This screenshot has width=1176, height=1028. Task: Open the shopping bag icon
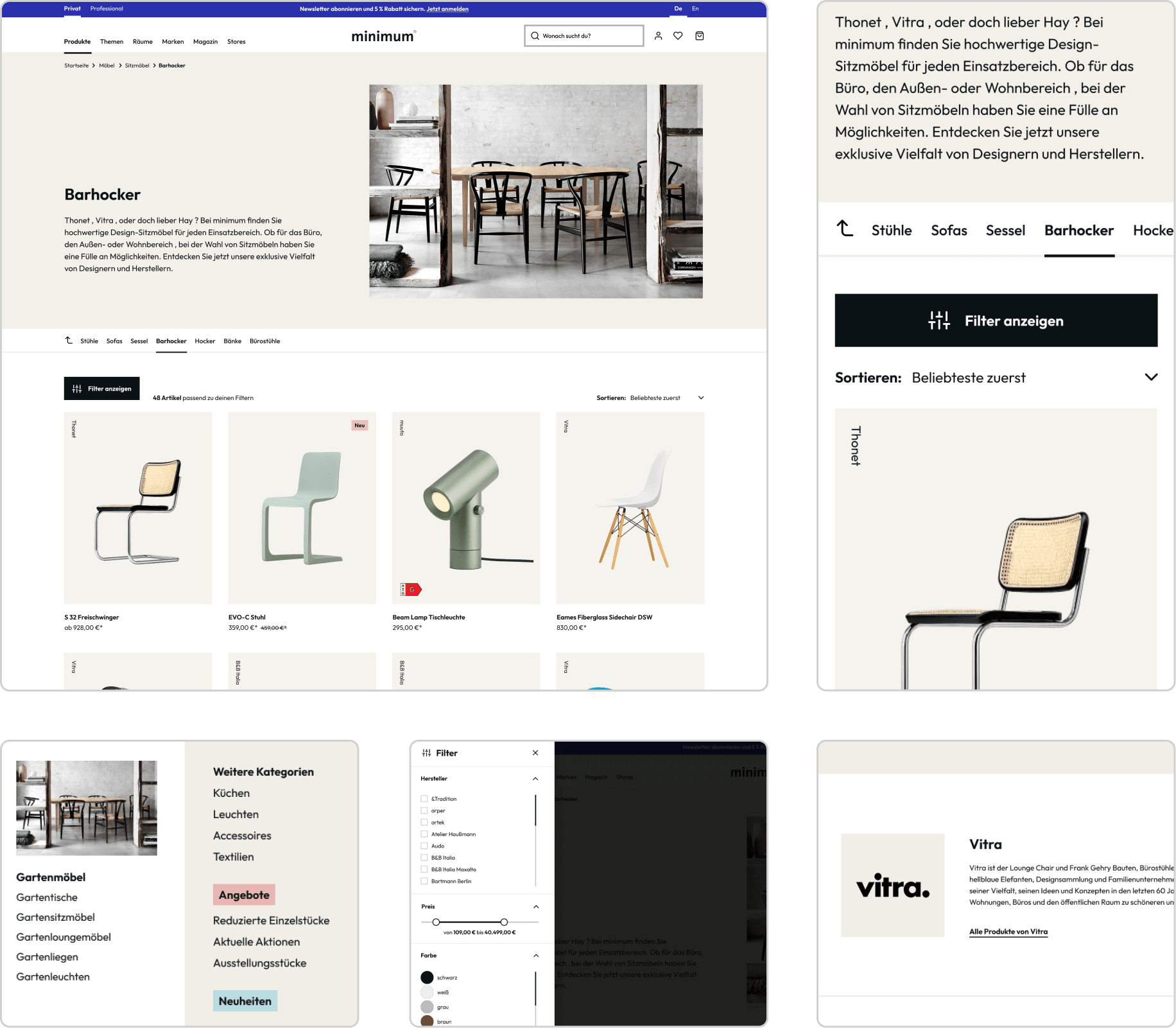700,36
